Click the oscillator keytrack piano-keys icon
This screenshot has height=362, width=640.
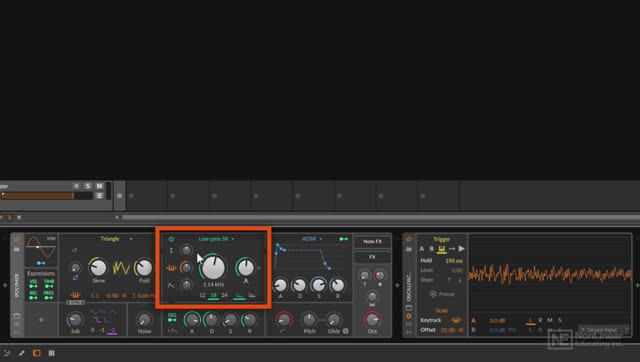75,295
